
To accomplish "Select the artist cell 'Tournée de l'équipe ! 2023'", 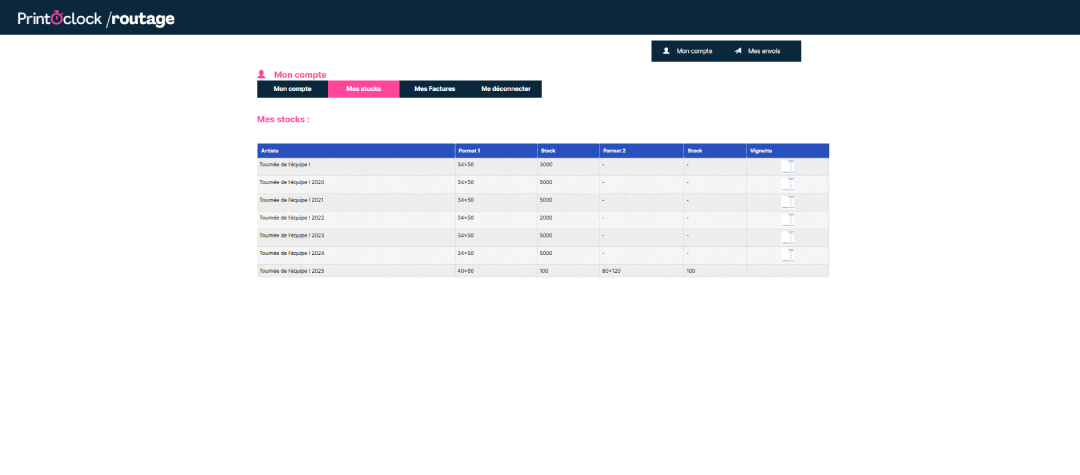I will click(x=356, y=236).
